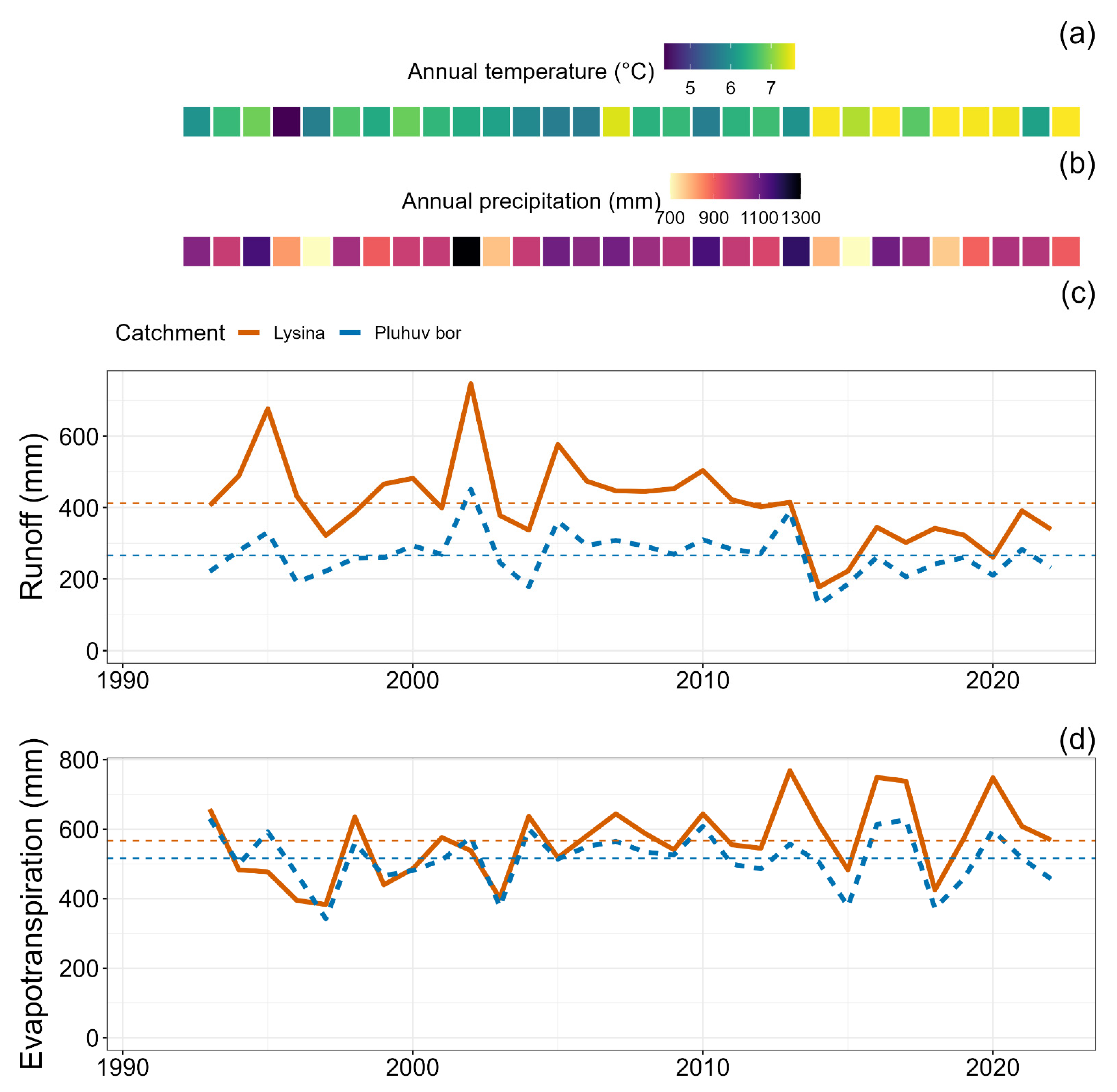Click the 'Runoff (mm)' axis title
Screen dimensions: 1117x1092
32,517
